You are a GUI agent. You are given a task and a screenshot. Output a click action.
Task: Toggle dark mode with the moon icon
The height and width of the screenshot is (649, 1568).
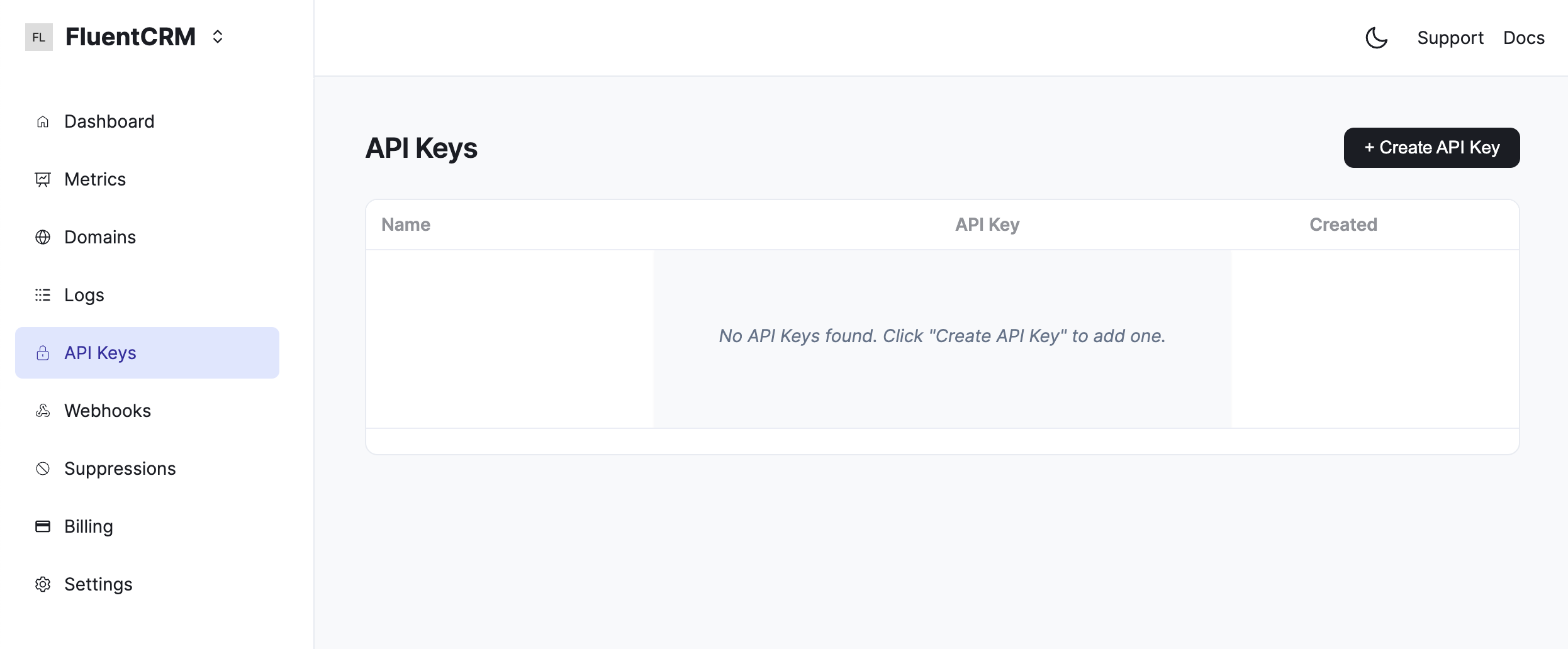tap(1377, 38)
